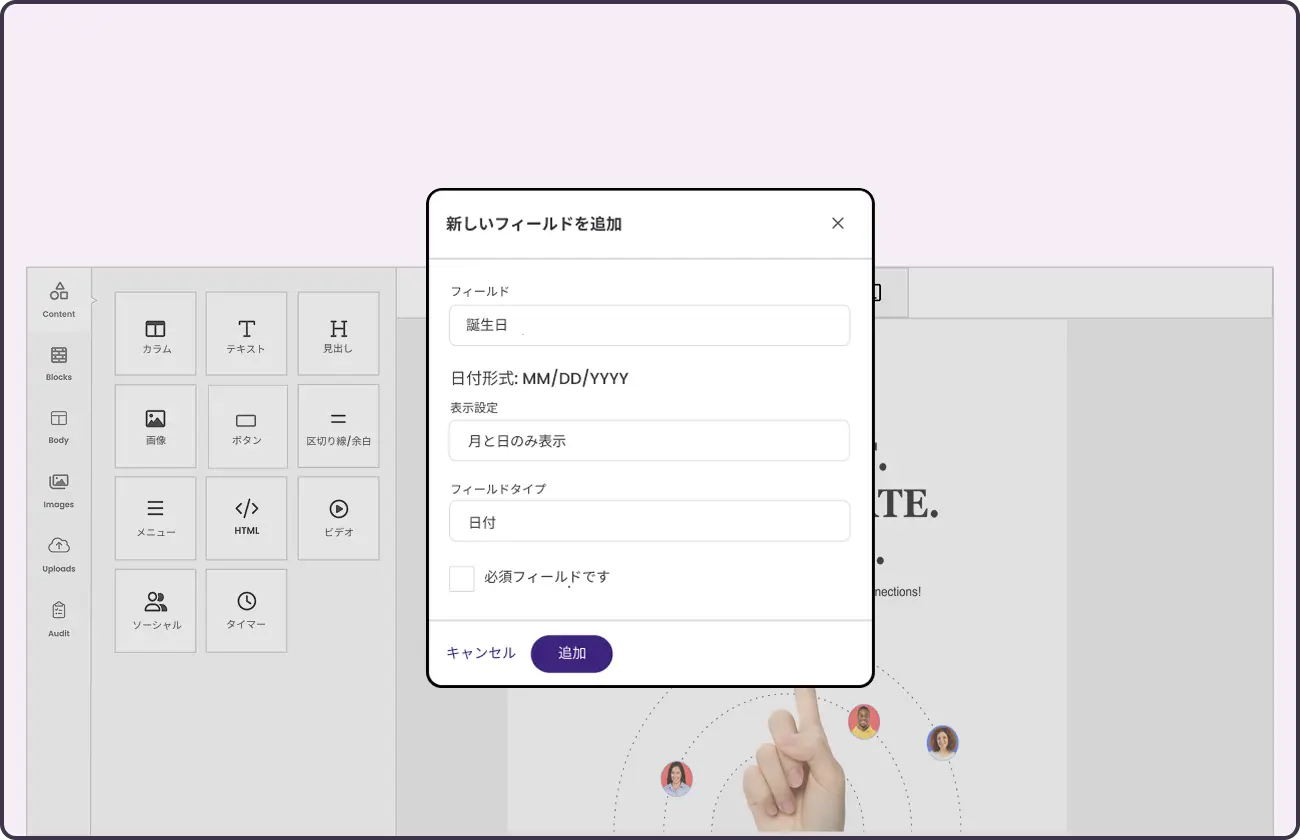The width and height of the screenshot is (1300, 840).
Task: Click the 追加 button to add the field
Action: [x=571, y=653]
